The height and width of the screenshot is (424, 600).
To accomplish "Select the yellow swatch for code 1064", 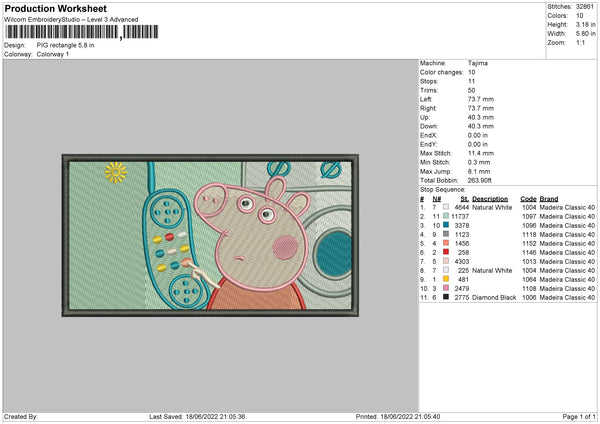I will coord(446,279).
